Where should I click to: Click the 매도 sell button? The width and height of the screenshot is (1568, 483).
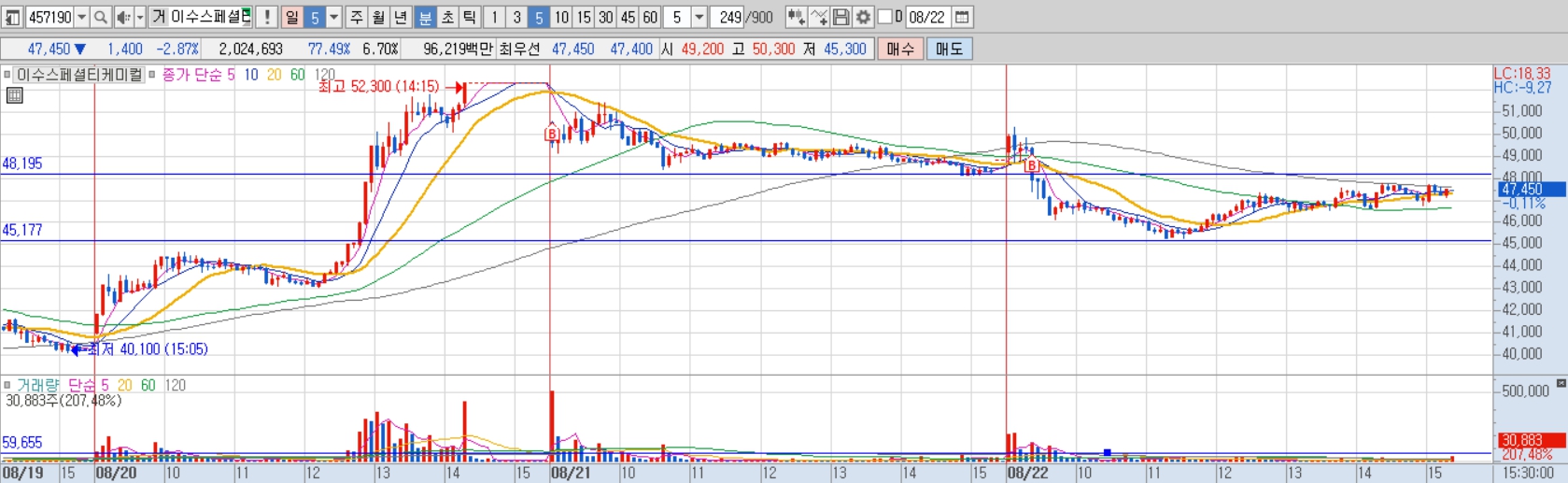(949, 49)
